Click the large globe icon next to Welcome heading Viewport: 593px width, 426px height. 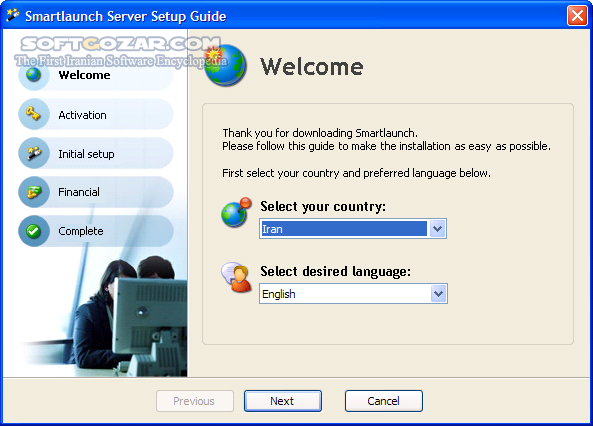pos(225,65)
